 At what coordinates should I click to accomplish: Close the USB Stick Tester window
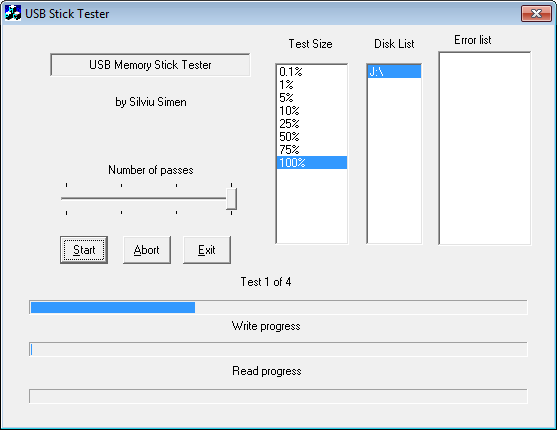536,14
